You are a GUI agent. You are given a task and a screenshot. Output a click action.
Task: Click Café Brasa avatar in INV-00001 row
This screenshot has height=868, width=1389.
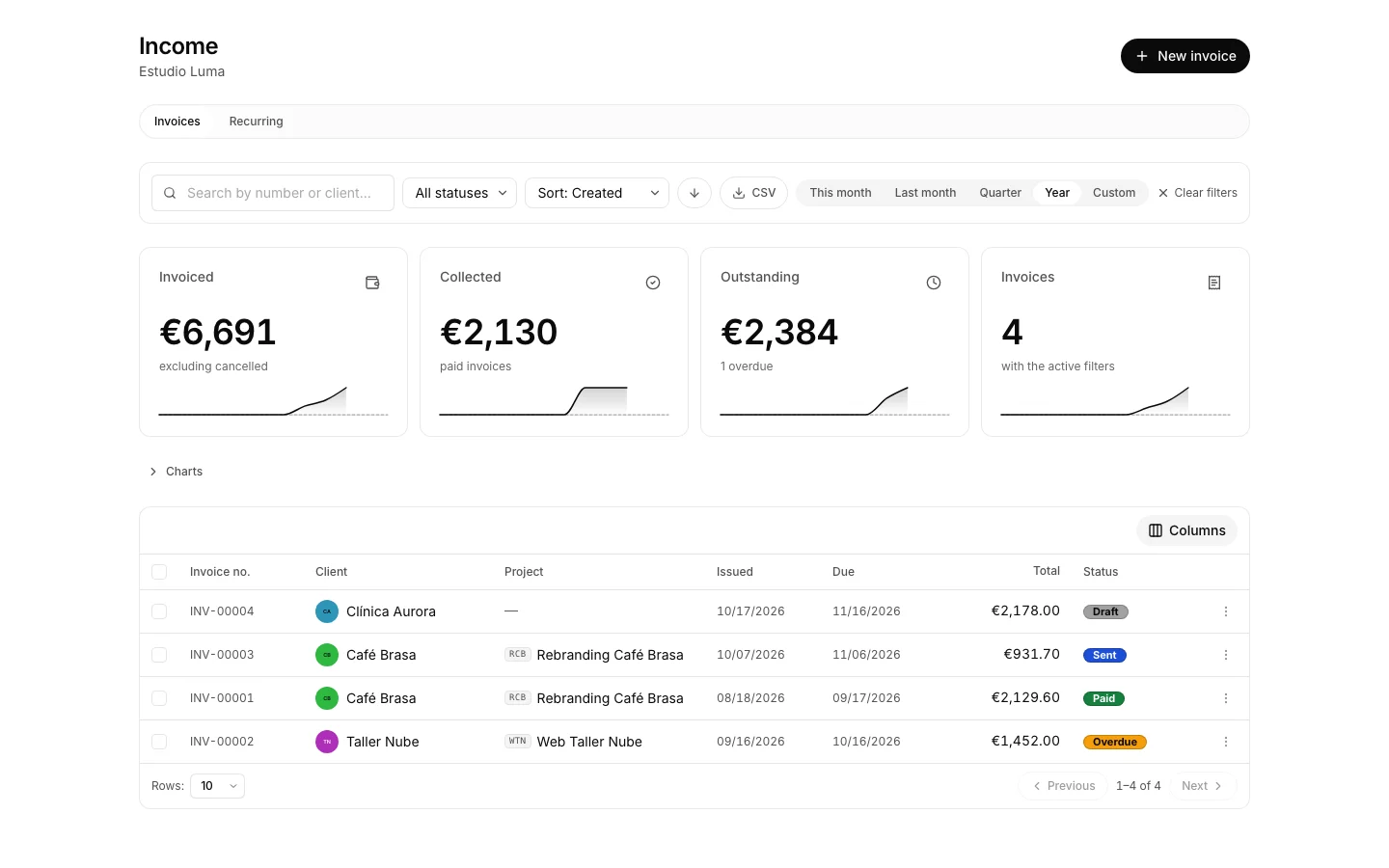coord(327,698)
